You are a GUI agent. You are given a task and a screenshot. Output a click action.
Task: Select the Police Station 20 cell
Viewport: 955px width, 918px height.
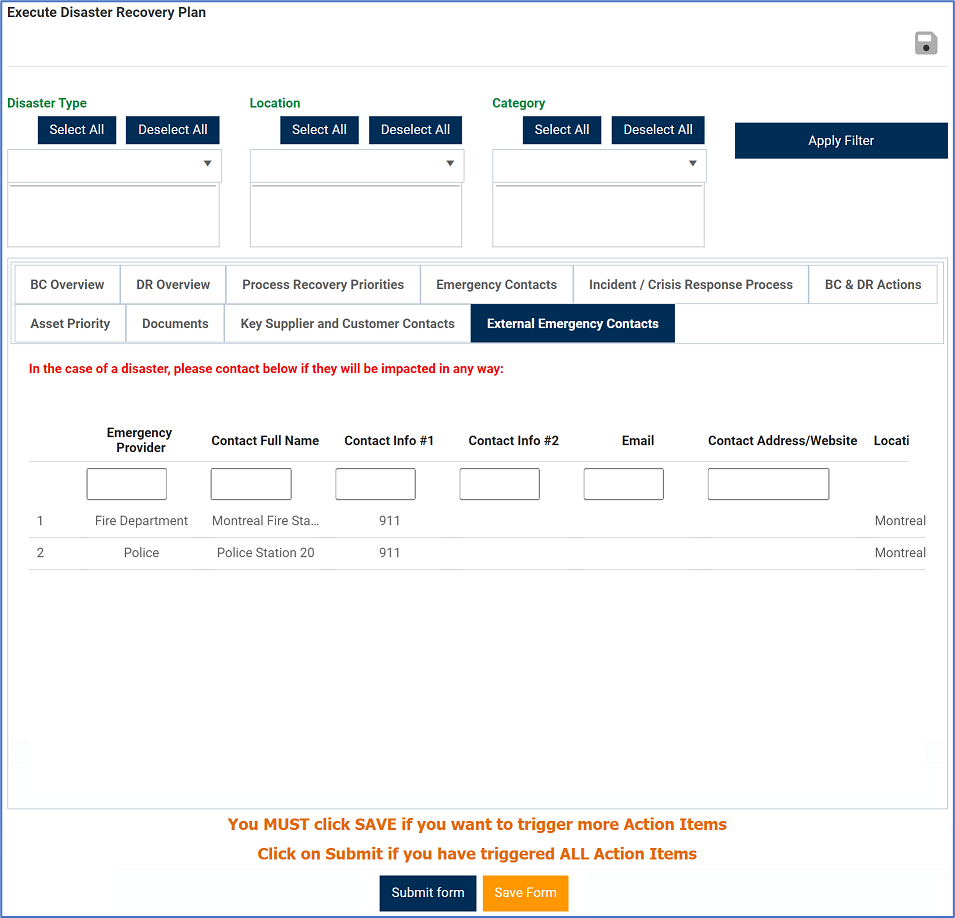266,553
